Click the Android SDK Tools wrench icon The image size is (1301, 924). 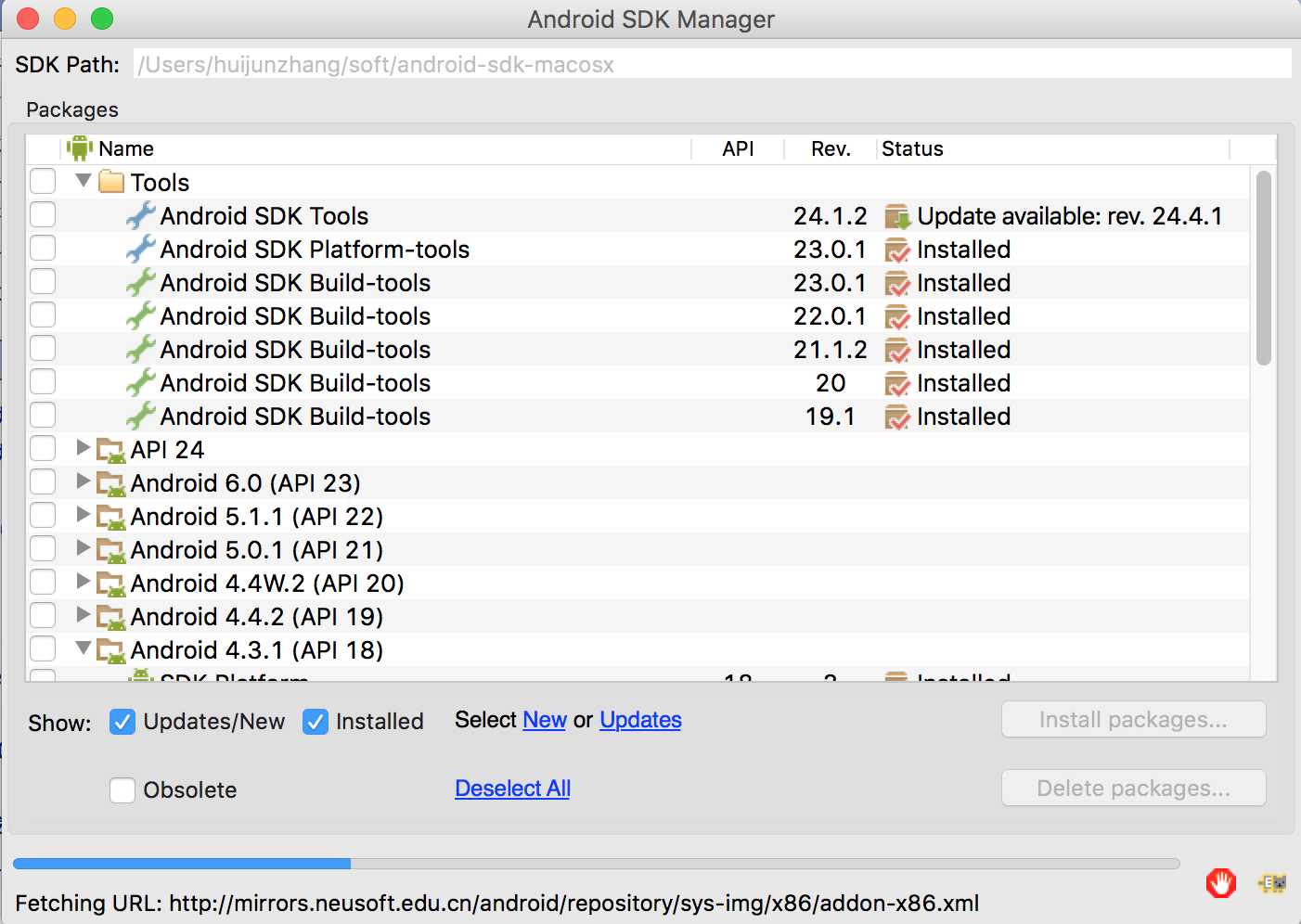(x=141, y=216)
